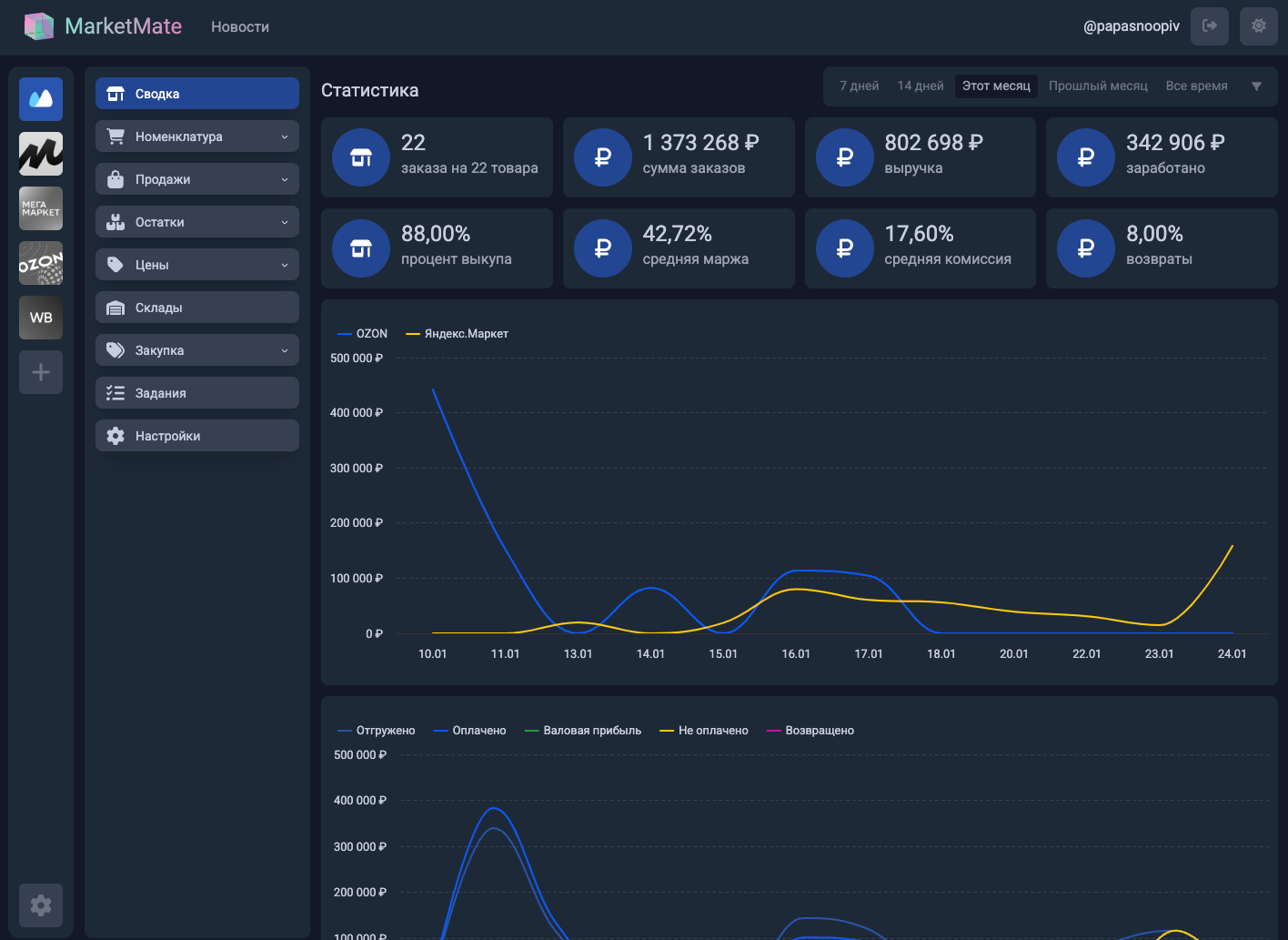1288x940 pixels.
Task: Toggle Яндекс.Маркет series in legend
Action: (x=458, y=334)
